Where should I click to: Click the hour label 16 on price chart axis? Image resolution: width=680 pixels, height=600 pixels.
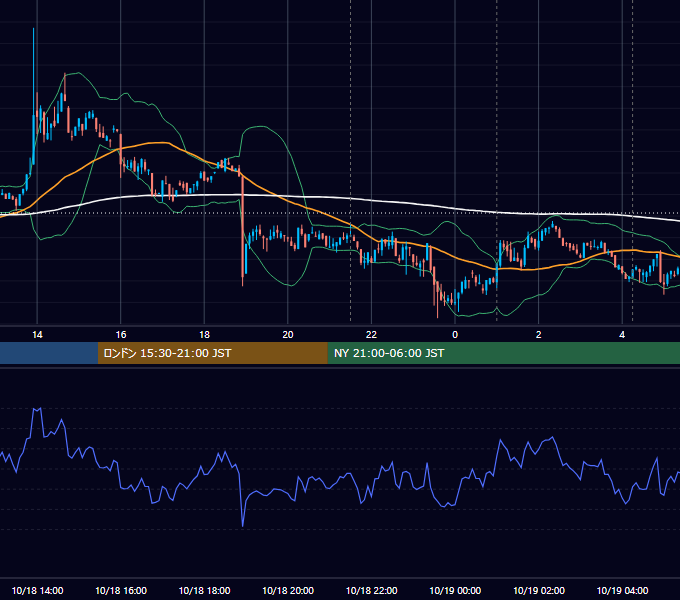(121, 334)
